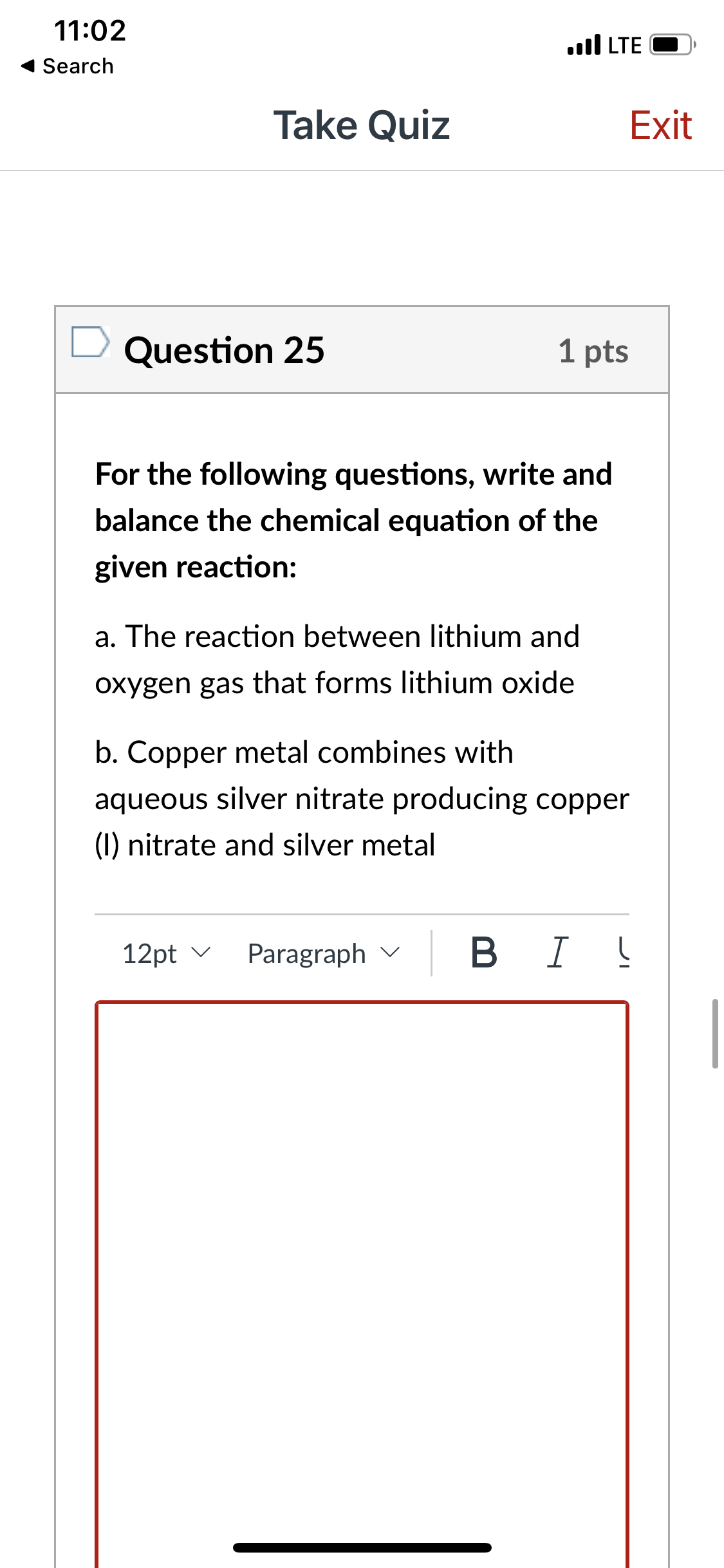Toggle Underline formatting in the editor toolbar
Image resolution: width=724 pixels, height=1568 pixels.
click(x=624, y=953)
